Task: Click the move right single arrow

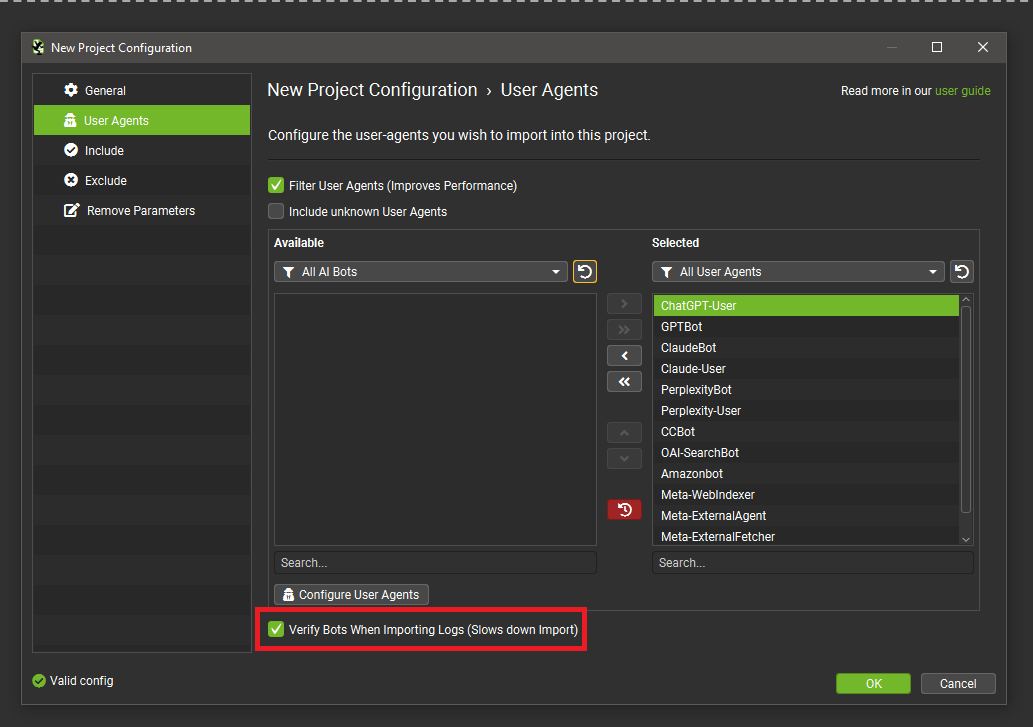Action: pos(624,304)
